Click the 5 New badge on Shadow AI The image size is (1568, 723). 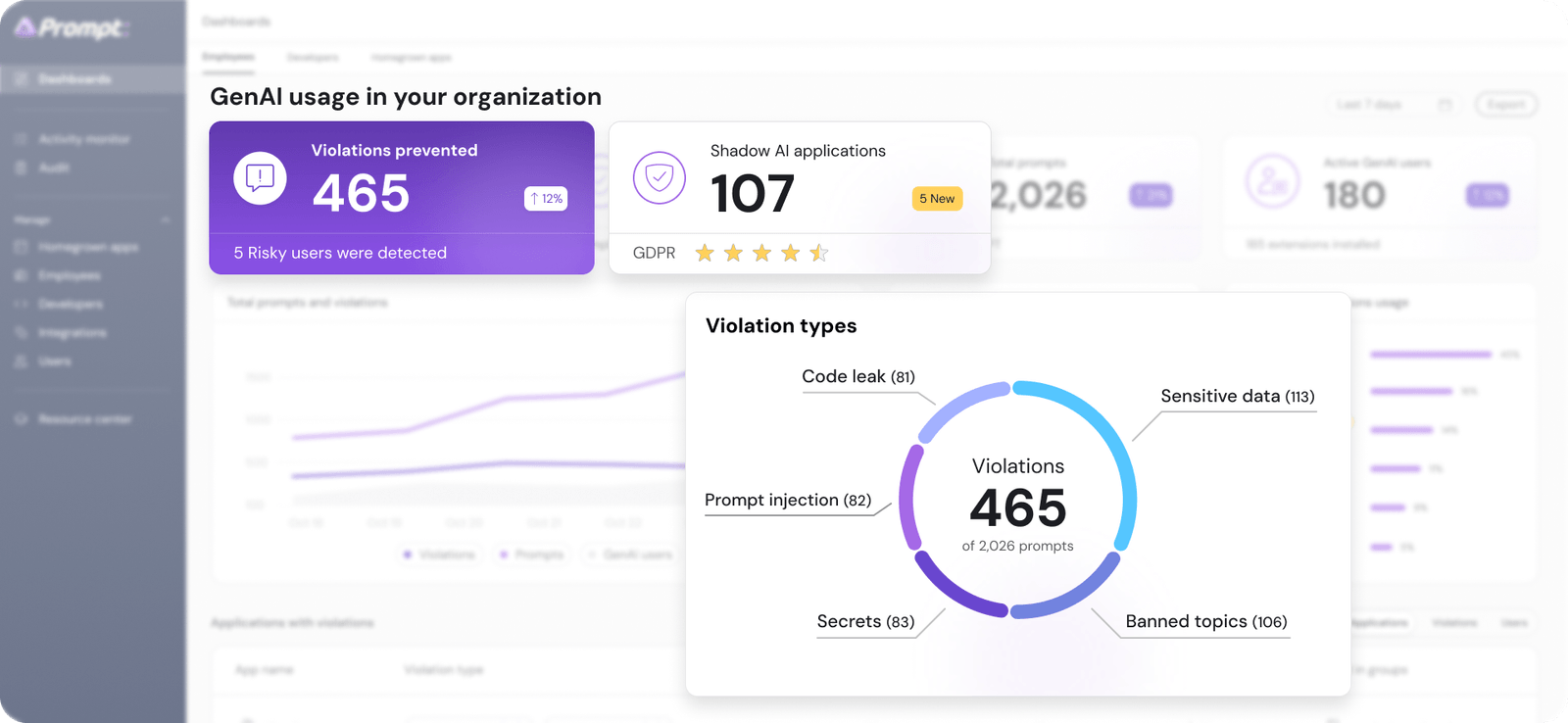[x=937, y=199]
